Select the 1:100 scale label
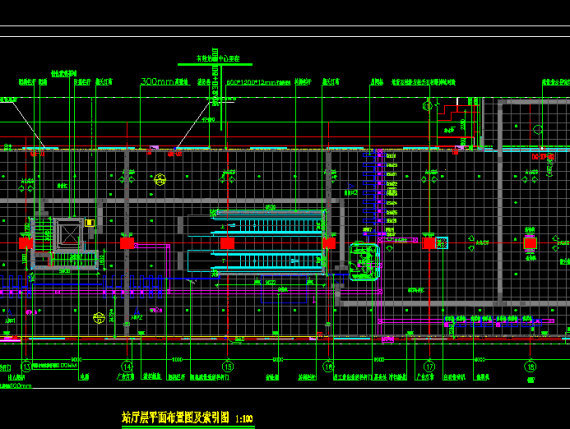 [x=244, y=419]
